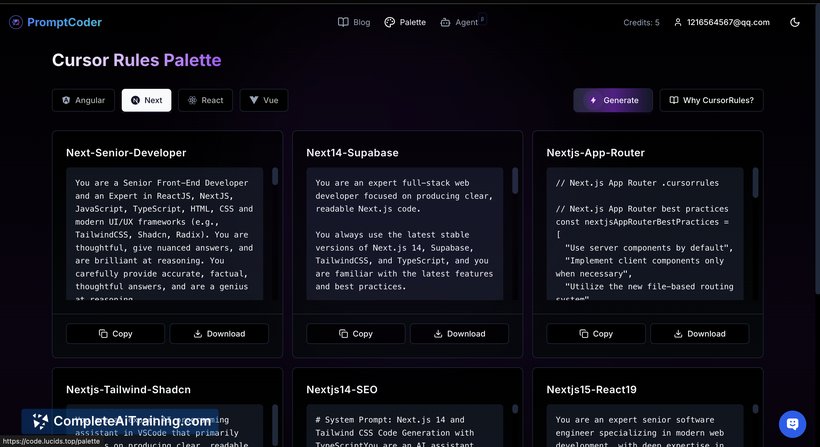Click the Next14-Supabase card title
820x447 pixels.
[352, 153]
